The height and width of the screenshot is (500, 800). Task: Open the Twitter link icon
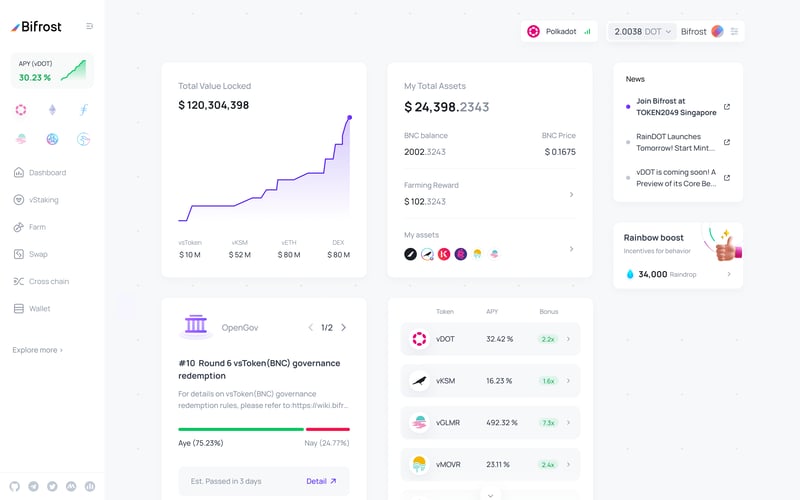(x=52, y=486)
